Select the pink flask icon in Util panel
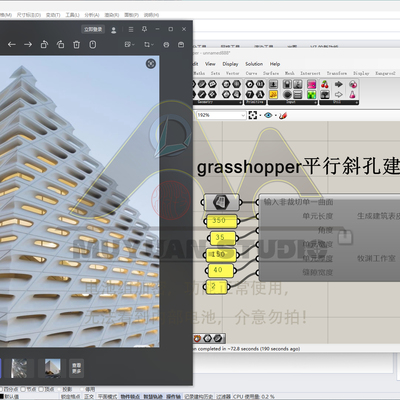The height and width of the screenshot is (400, 400). tap(353, 95)
